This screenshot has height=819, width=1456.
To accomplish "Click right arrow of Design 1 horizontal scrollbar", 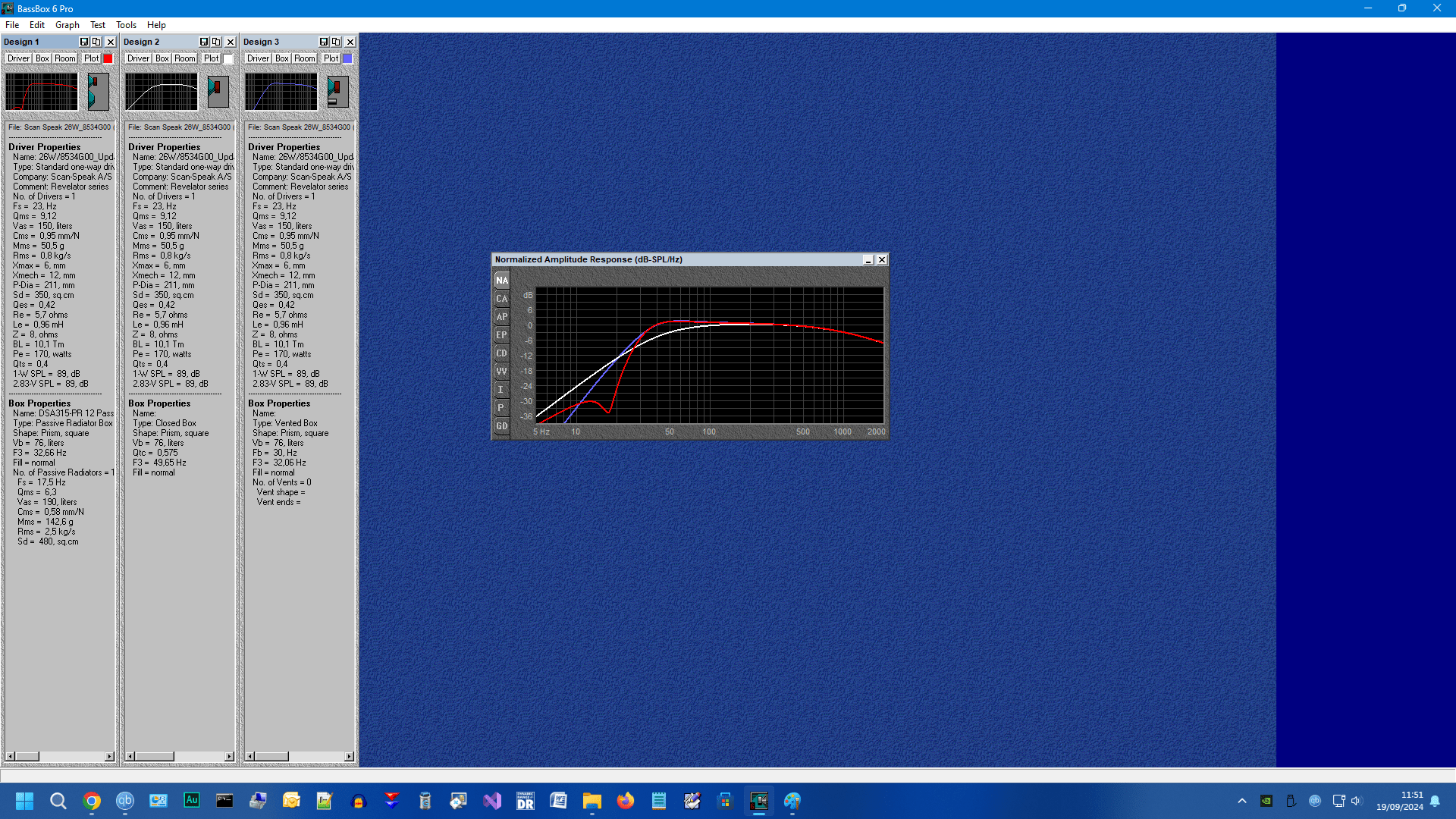I will click(109, 756).
